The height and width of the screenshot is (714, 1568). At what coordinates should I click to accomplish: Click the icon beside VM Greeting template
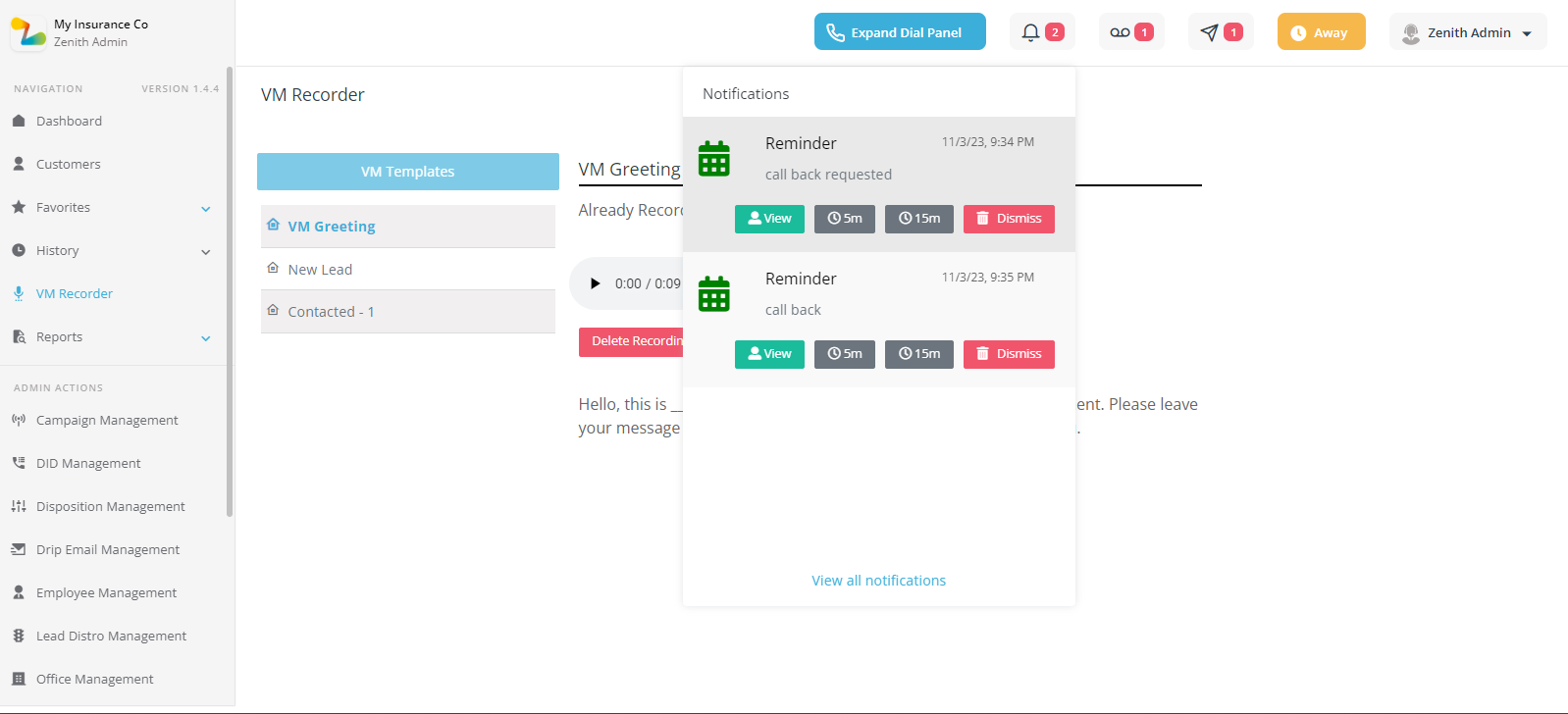click(273, 225)
